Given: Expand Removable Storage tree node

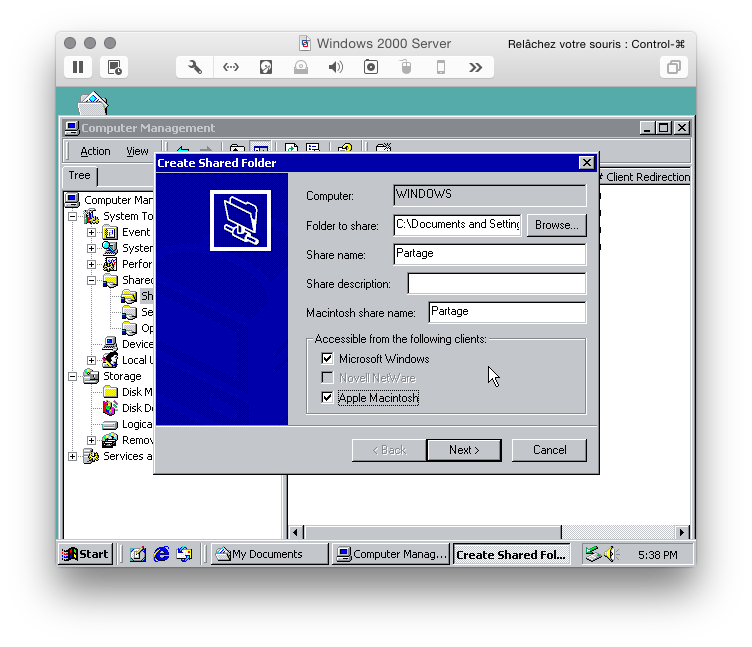Looking at the screenshot, I should click(x=91, y=440).
